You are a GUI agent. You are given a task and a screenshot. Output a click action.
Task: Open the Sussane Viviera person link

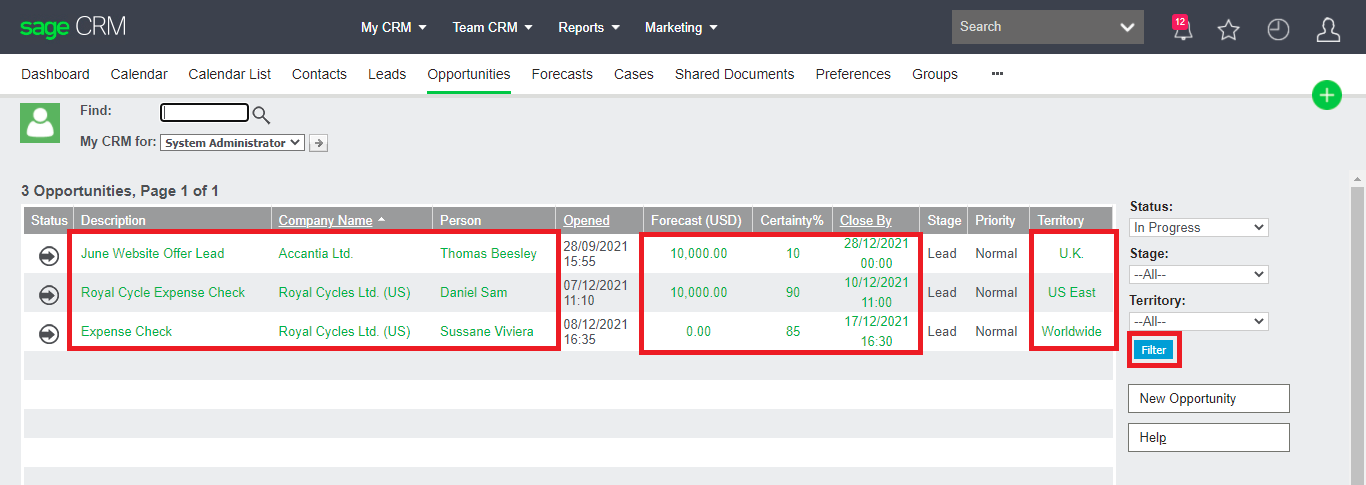pos(487,331)
